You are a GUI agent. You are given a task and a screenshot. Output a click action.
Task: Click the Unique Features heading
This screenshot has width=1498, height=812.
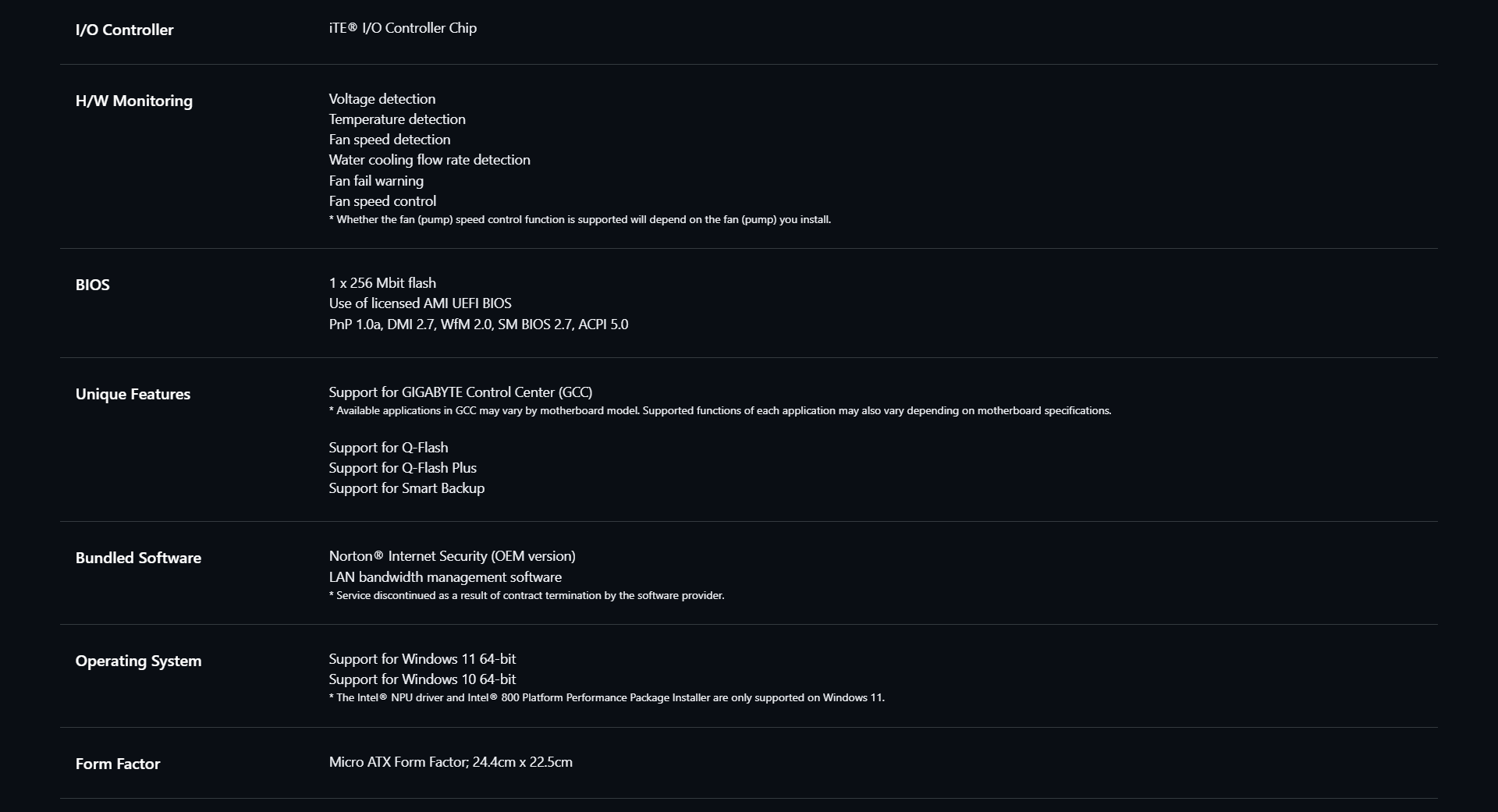click(133, 394)
